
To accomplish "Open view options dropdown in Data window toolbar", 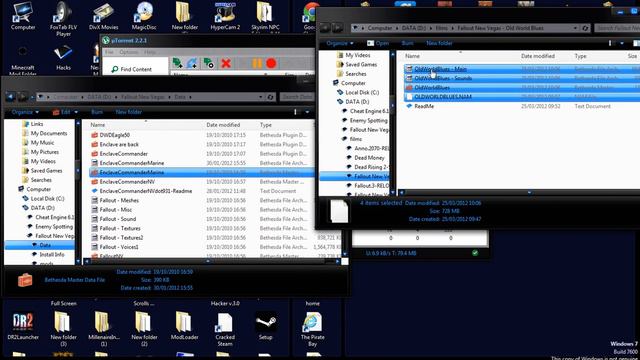I will point(307,112).
